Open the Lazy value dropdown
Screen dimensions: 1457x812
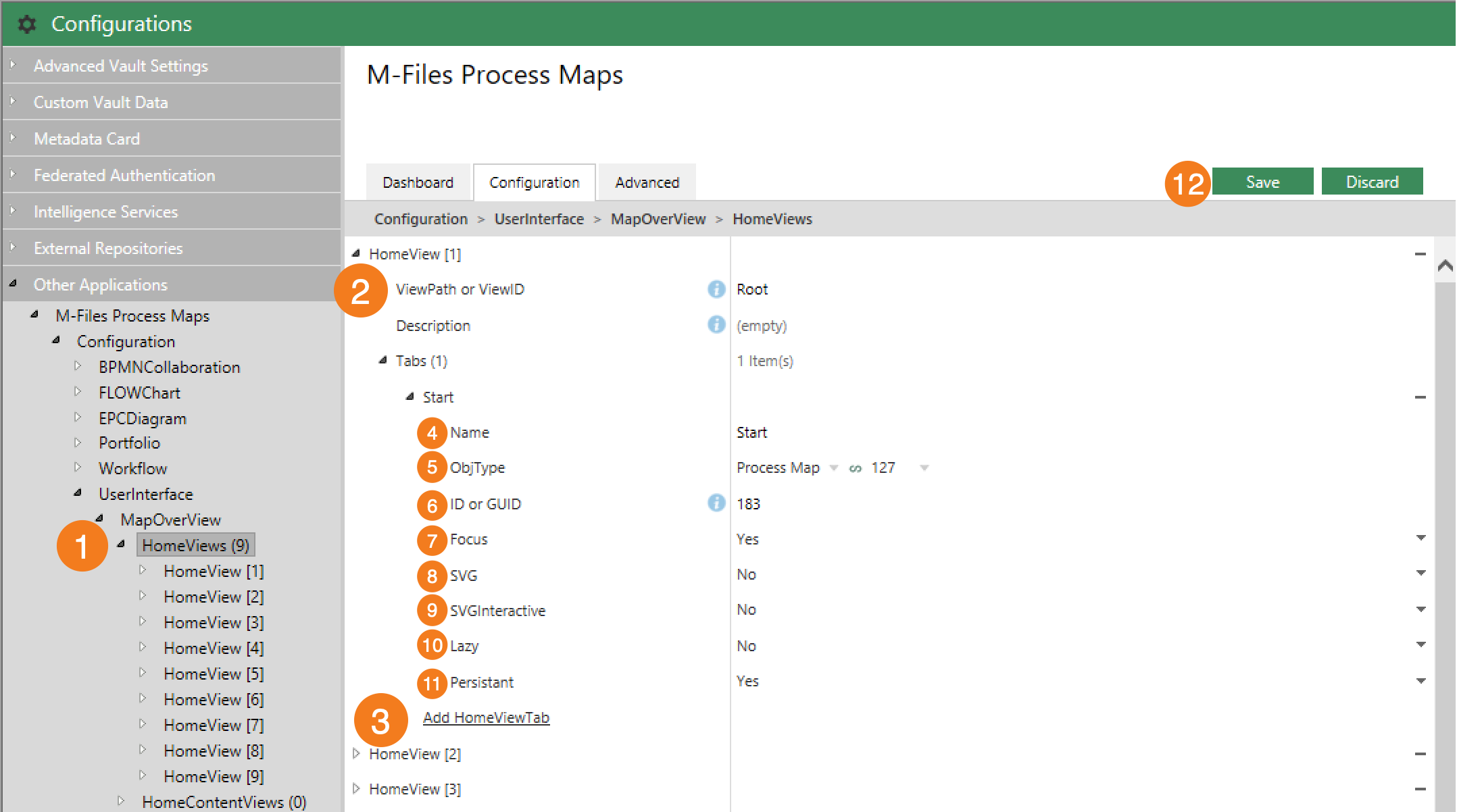click(1421, 645)
